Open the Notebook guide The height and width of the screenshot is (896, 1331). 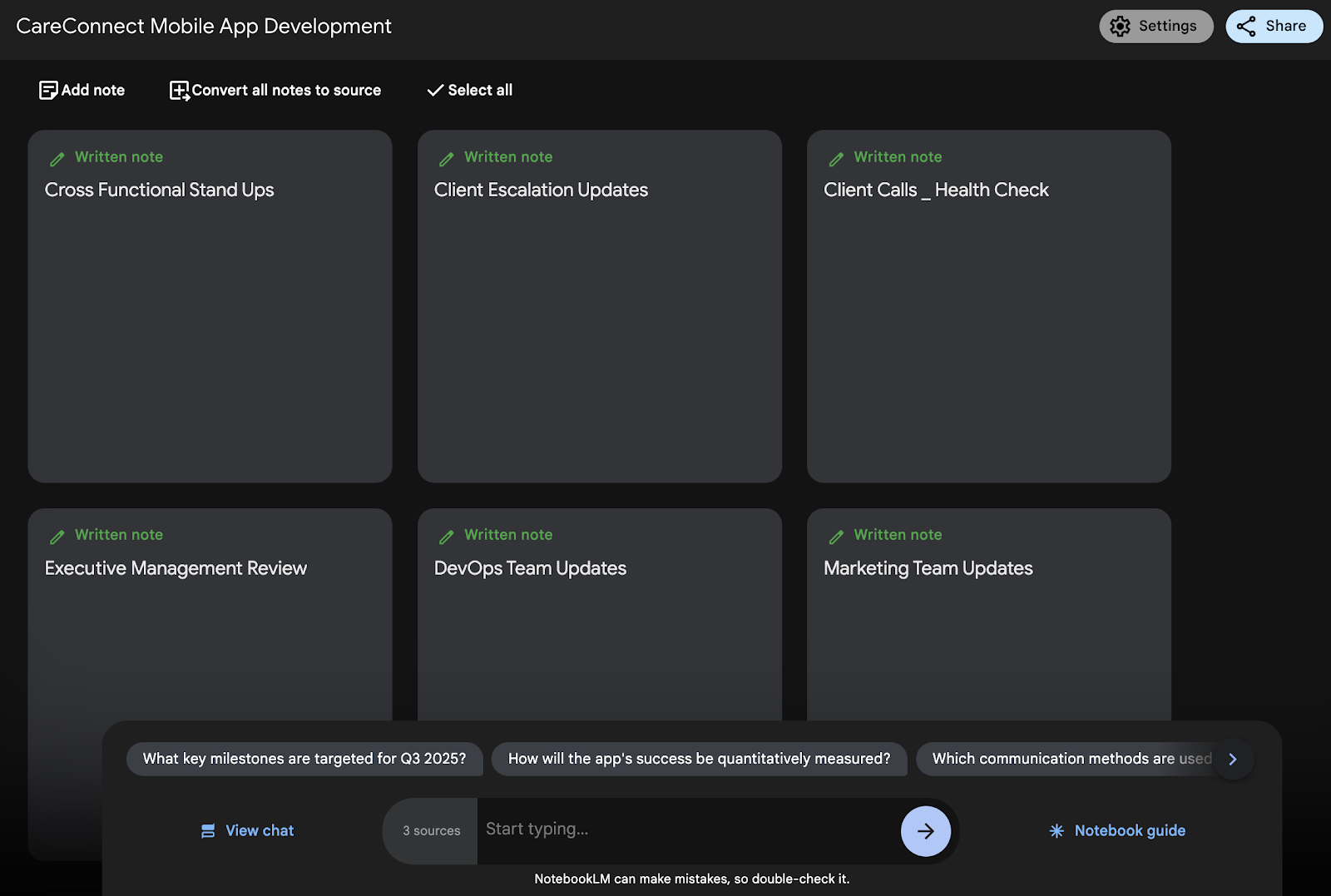click(1117, 830)
